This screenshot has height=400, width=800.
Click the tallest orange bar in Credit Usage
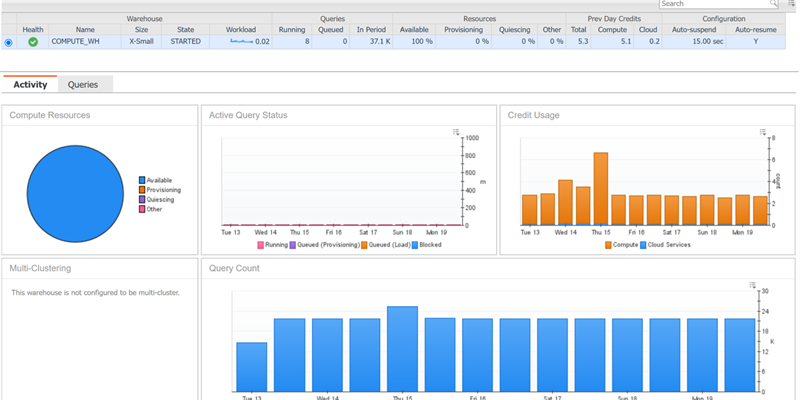point(601,189)
